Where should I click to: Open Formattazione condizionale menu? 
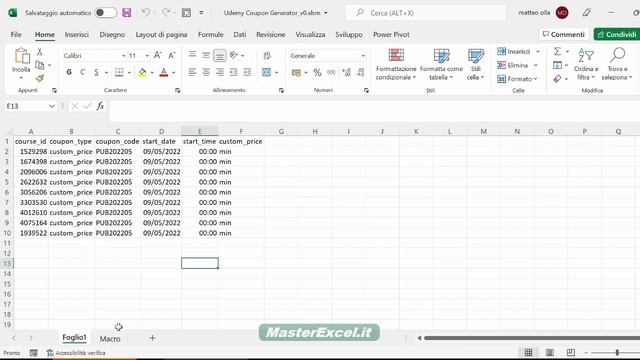click(396, 64)
